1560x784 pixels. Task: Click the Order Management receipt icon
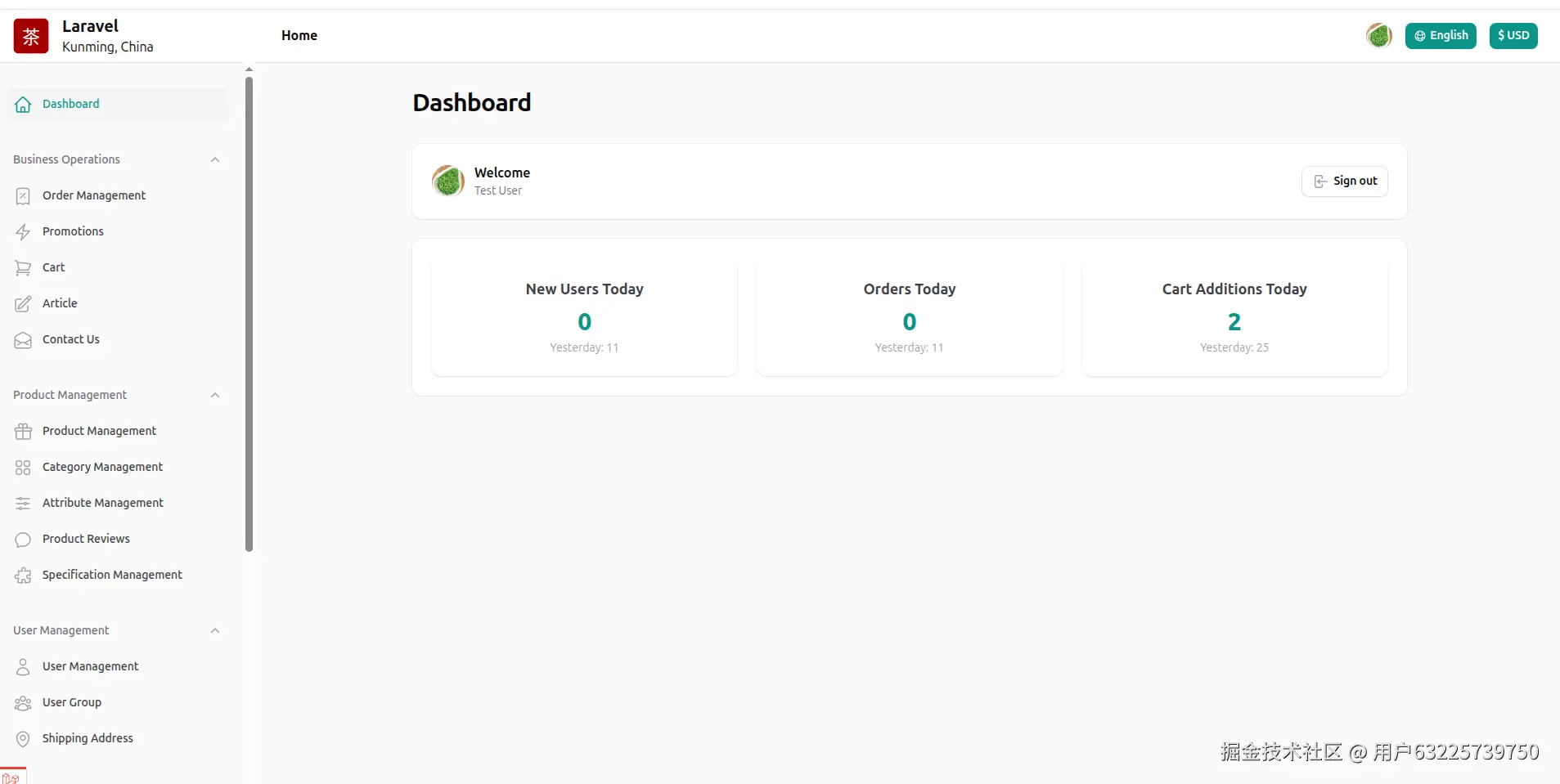point(23,196)
